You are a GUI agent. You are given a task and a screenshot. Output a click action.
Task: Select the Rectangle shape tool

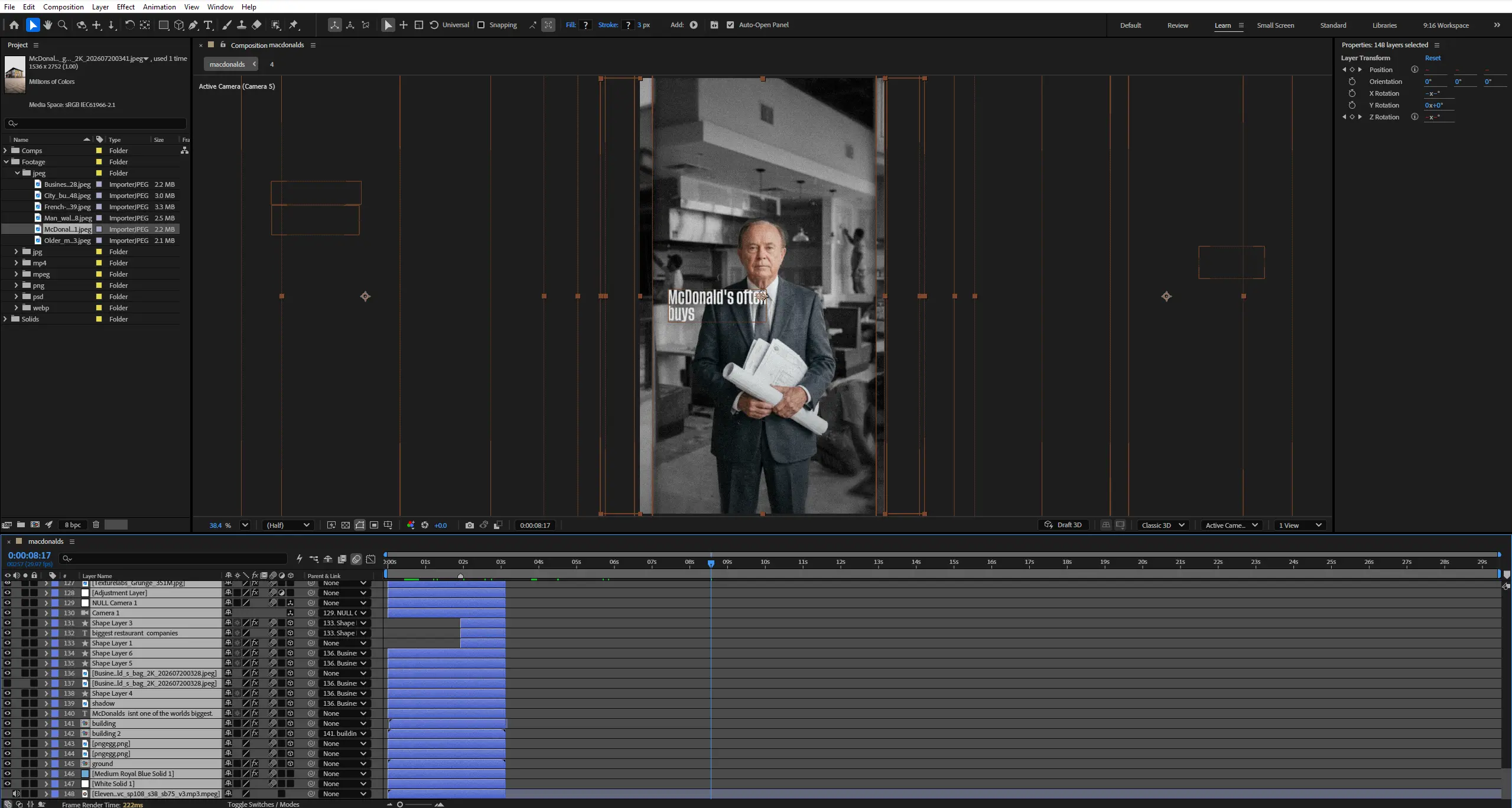(164, 25)
